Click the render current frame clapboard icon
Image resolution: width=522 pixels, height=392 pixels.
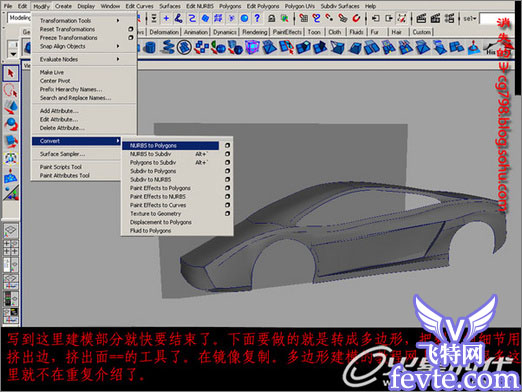pos(421,18)
